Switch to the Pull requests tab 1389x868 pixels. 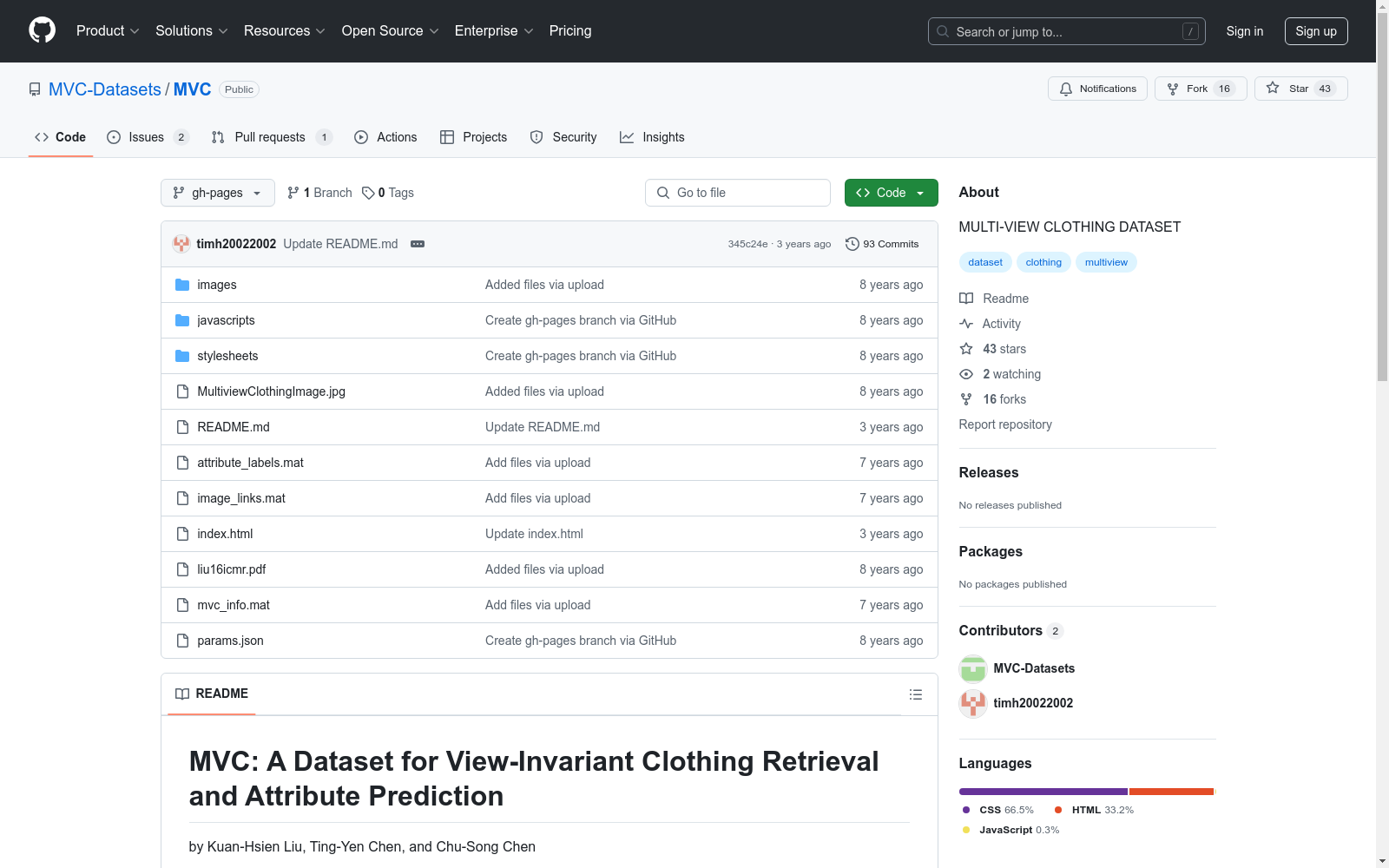[x=272, y=137]
